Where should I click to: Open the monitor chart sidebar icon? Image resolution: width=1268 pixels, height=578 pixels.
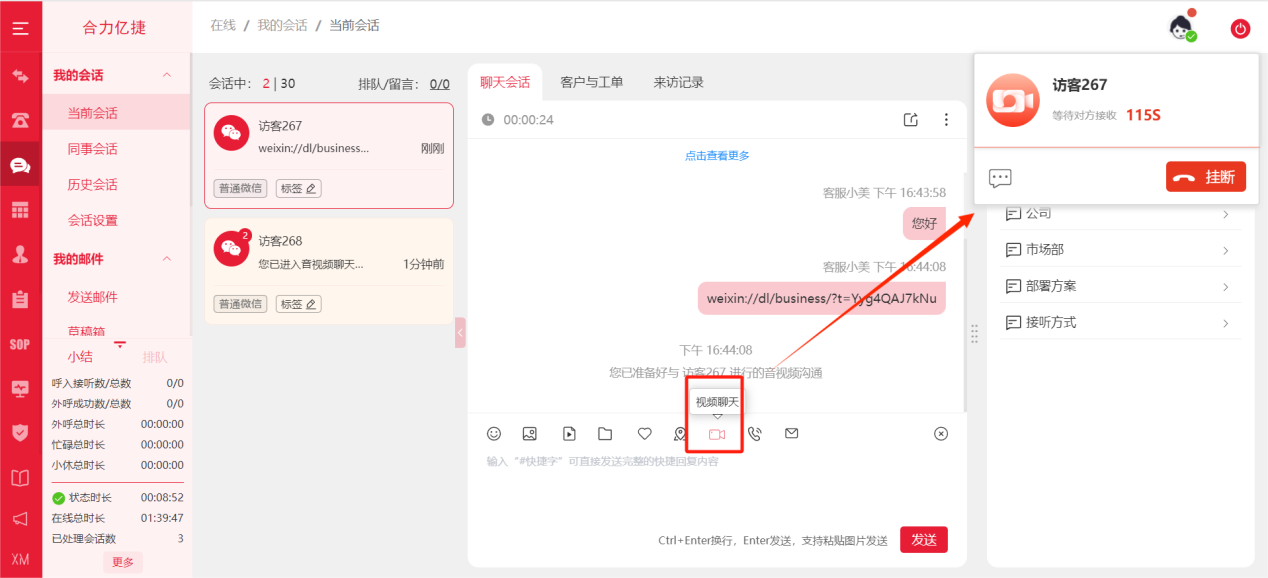(x=20, y=388)
